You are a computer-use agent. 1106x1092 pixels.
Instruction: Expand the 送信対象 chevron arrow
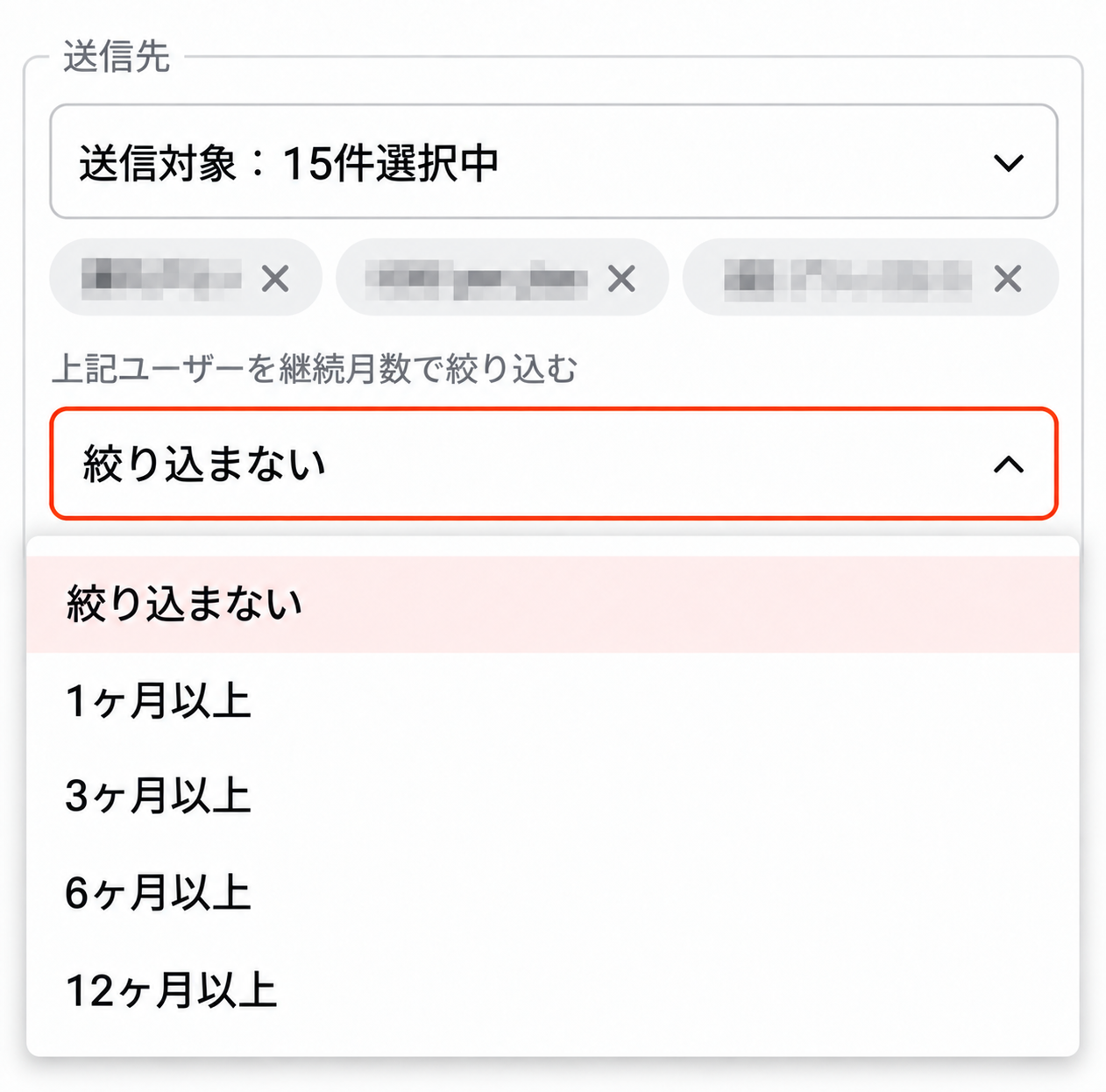coord(1009,163)
